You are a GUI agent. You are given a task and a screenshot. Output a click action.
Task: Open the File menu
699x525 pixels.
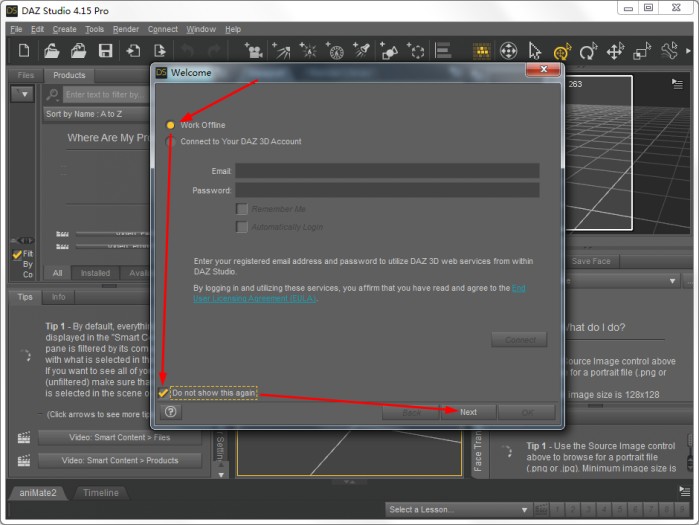pyautogui.click(x=16, y=29)
